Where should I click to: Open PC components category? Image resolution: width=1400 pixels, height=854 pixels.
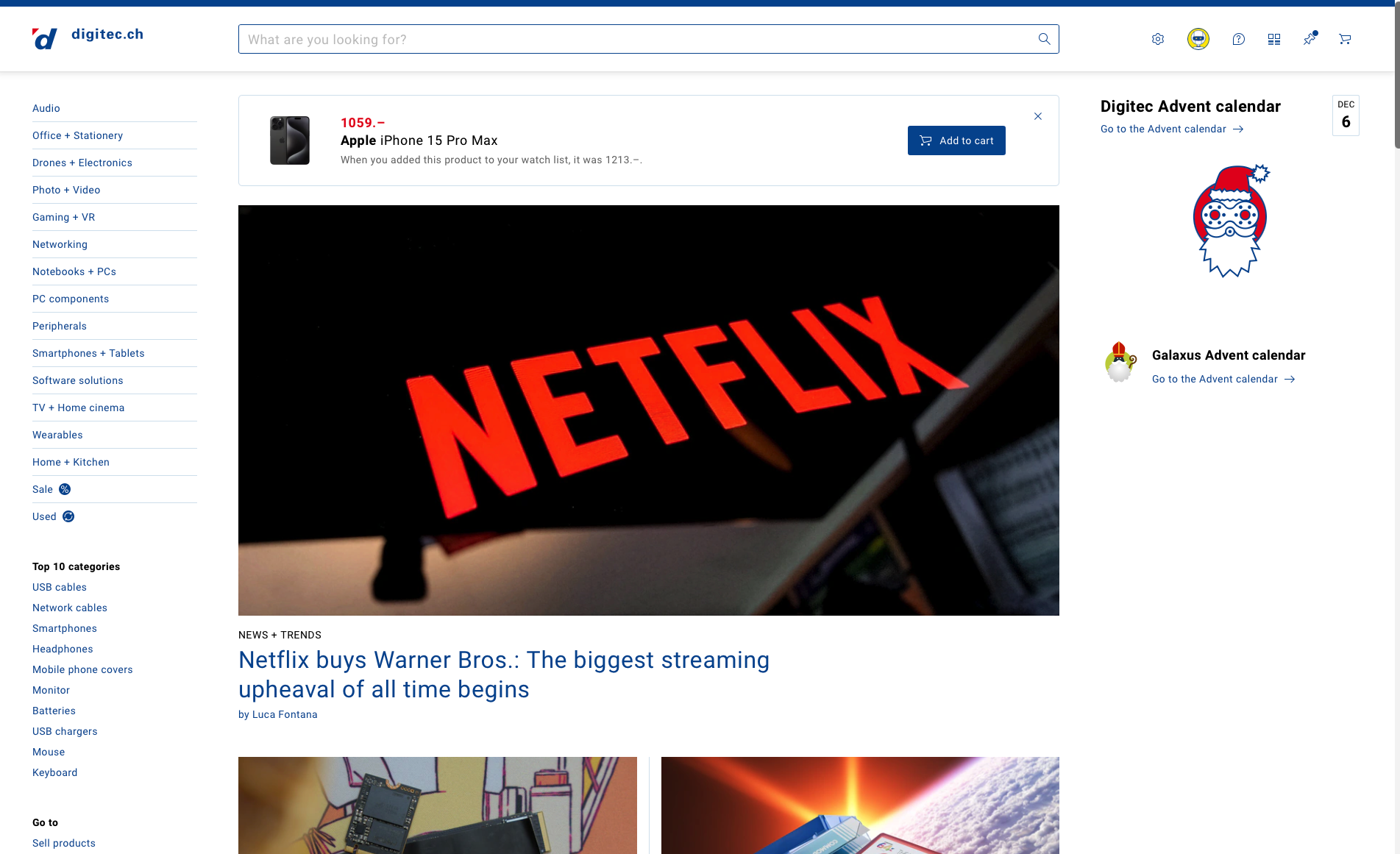tap(71, 299)
